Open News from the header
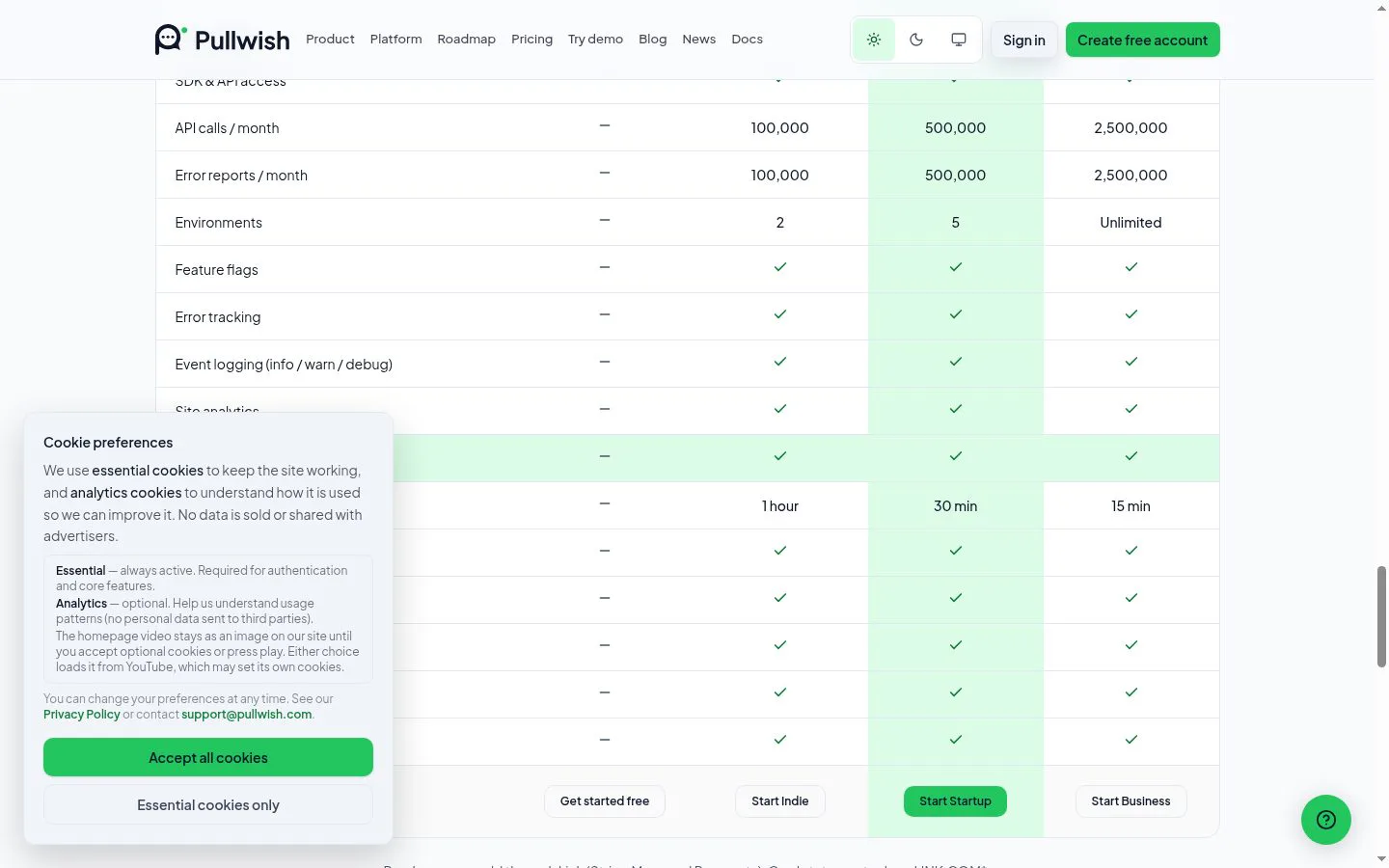This screenshot has height=868, width=1389. click(x=699, y=40)
